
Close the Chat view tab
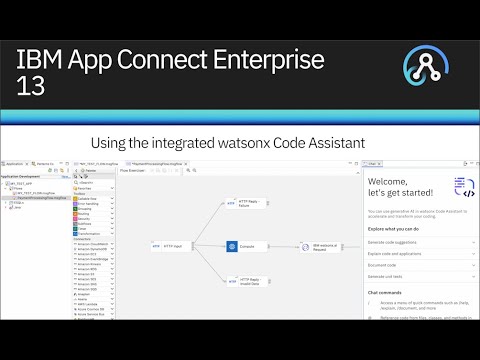379,164
